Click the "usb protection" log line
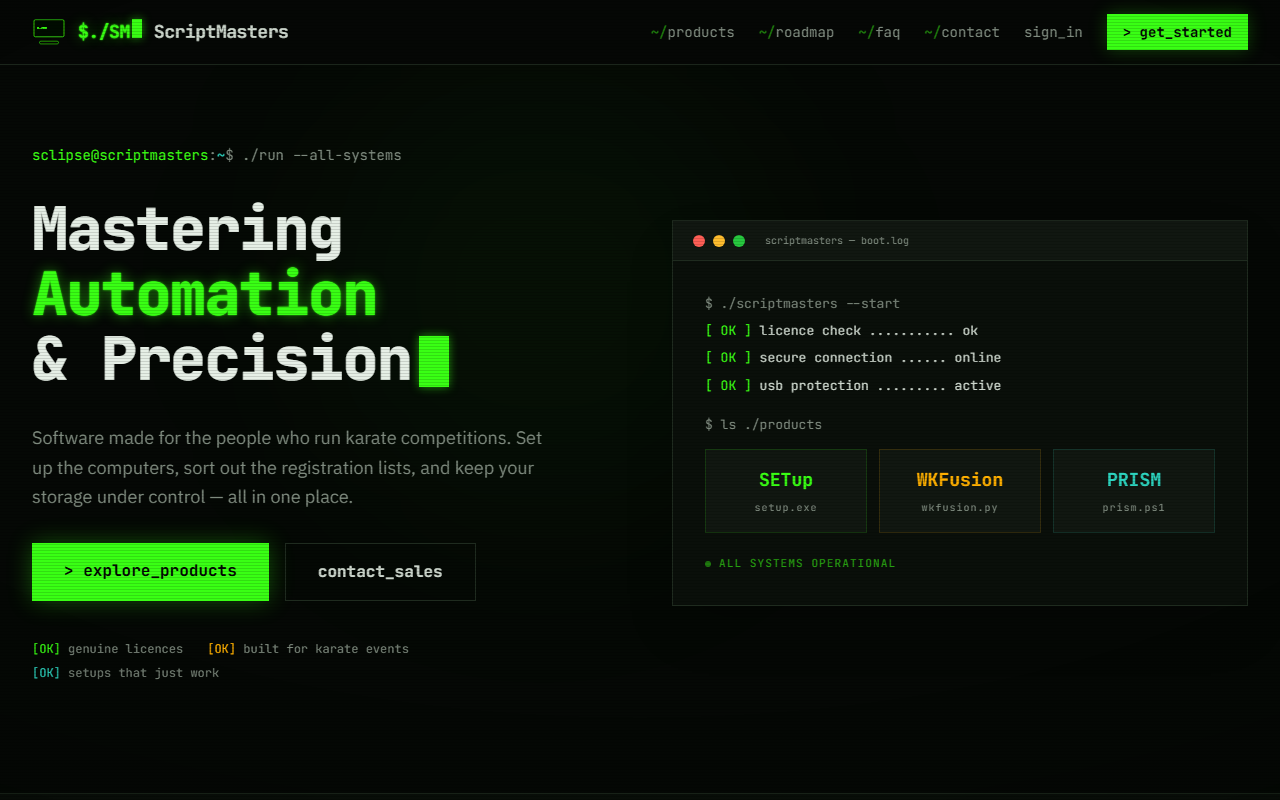1280x800 pixels. [853, 386]
